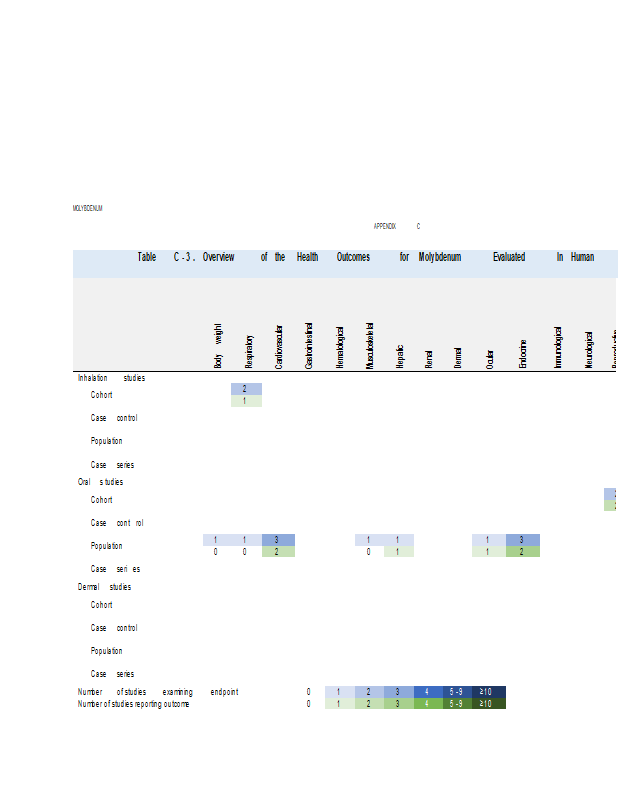Select Cohort under Inhalation studies

102,395
